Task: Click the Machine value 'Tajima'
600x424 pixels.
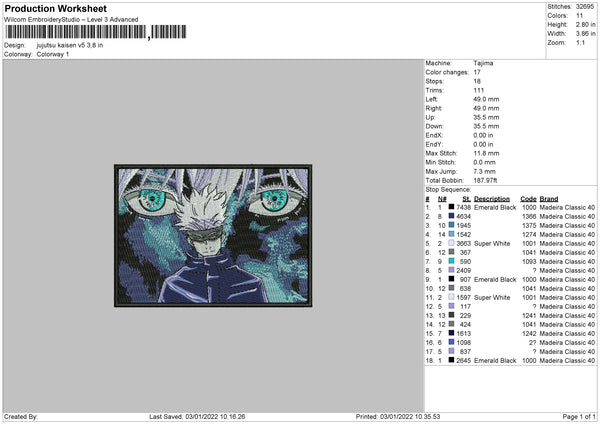Action: (x=483, y=63)
